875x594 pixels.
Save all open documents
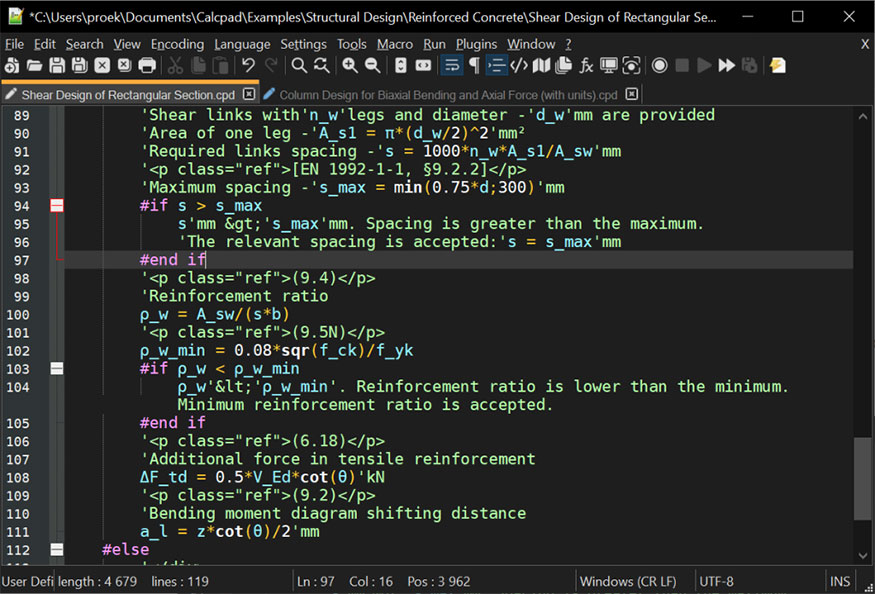(80, 65)
